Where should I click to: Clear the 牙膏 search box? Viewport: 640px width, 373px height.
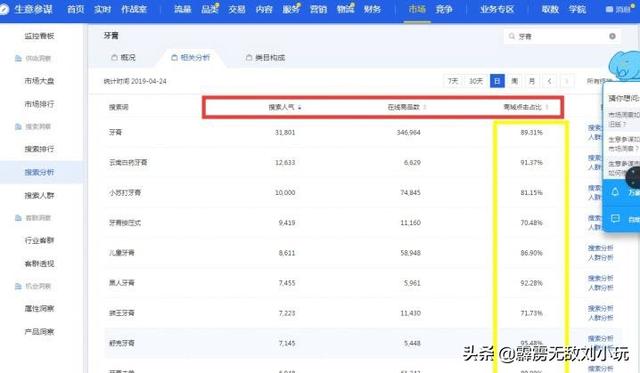[x=612, y=36]
